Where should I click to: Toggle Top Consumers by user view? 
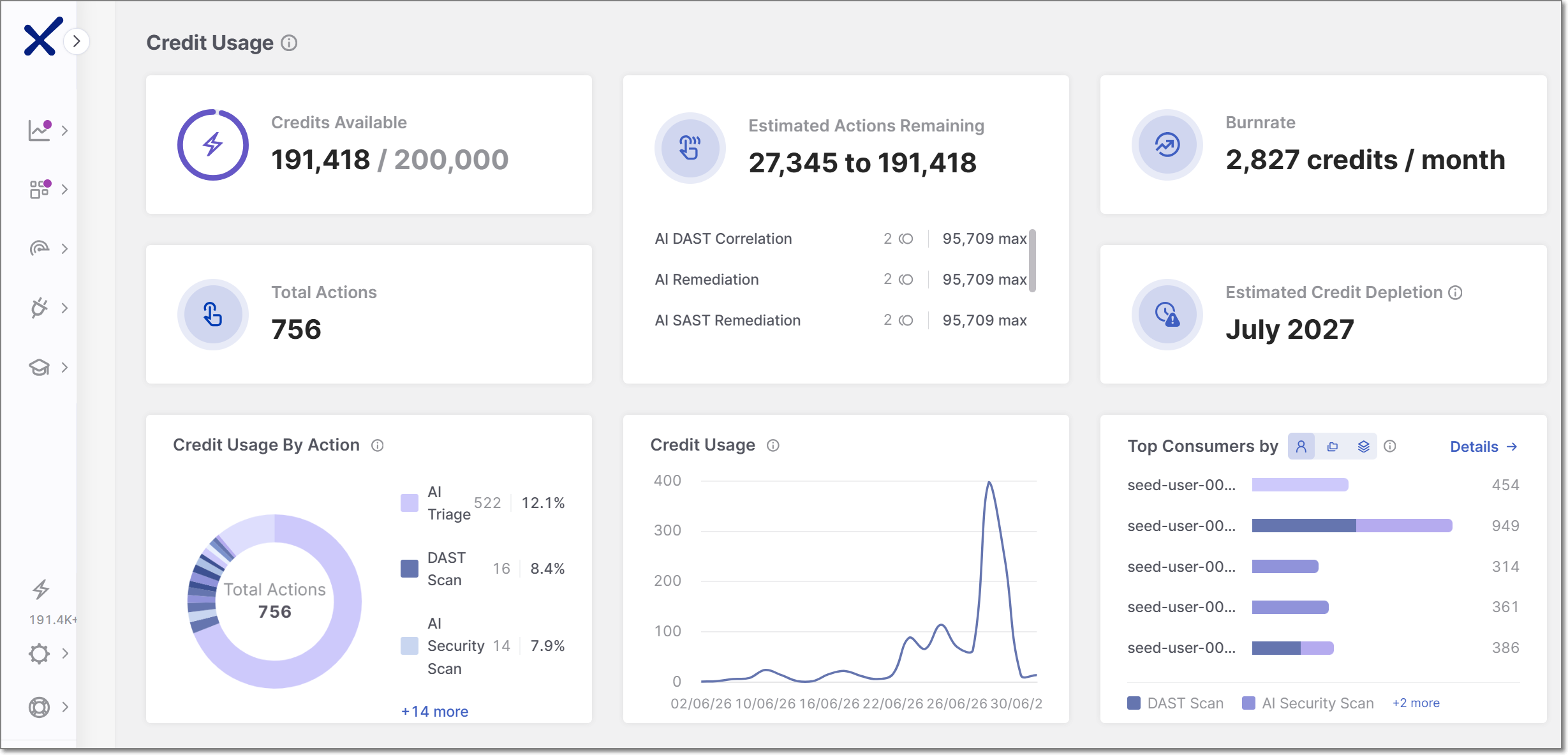[1301, 446]
